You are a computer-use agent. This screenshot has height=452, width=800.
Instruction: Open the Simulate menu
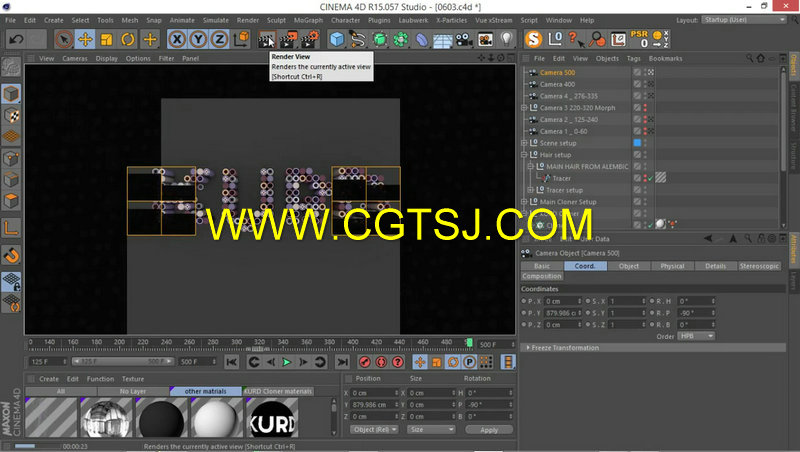coord(216,20)
